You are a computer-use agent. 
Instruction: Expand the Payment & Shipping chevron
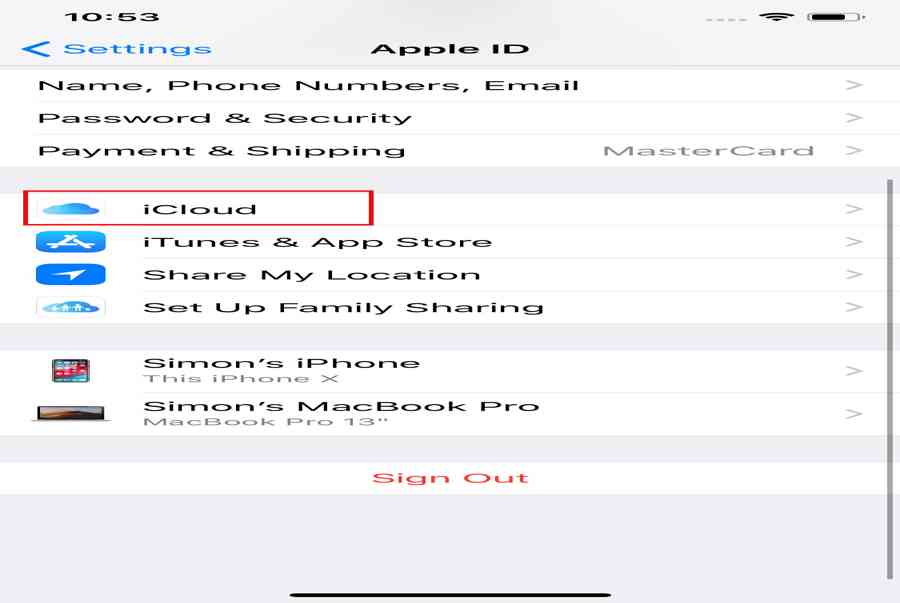coord(854,150)
